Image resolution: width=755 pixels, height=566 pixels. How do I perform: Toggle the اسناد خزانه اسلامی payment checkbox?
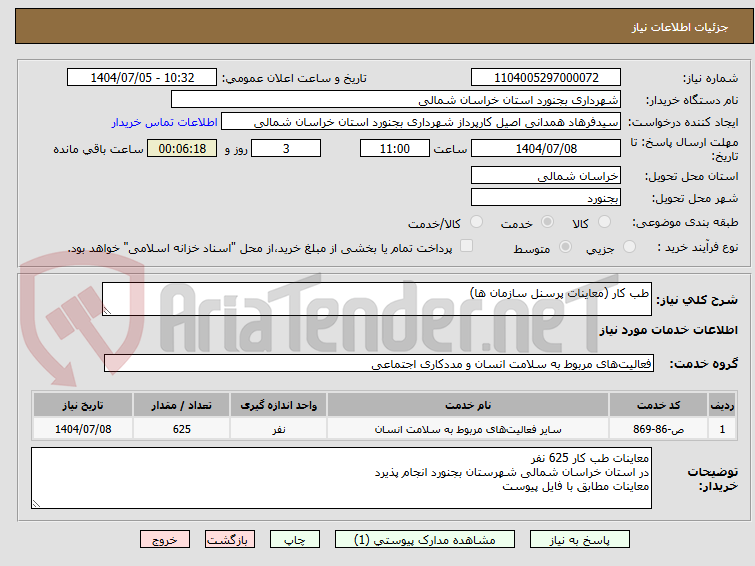tap(466, 246)
